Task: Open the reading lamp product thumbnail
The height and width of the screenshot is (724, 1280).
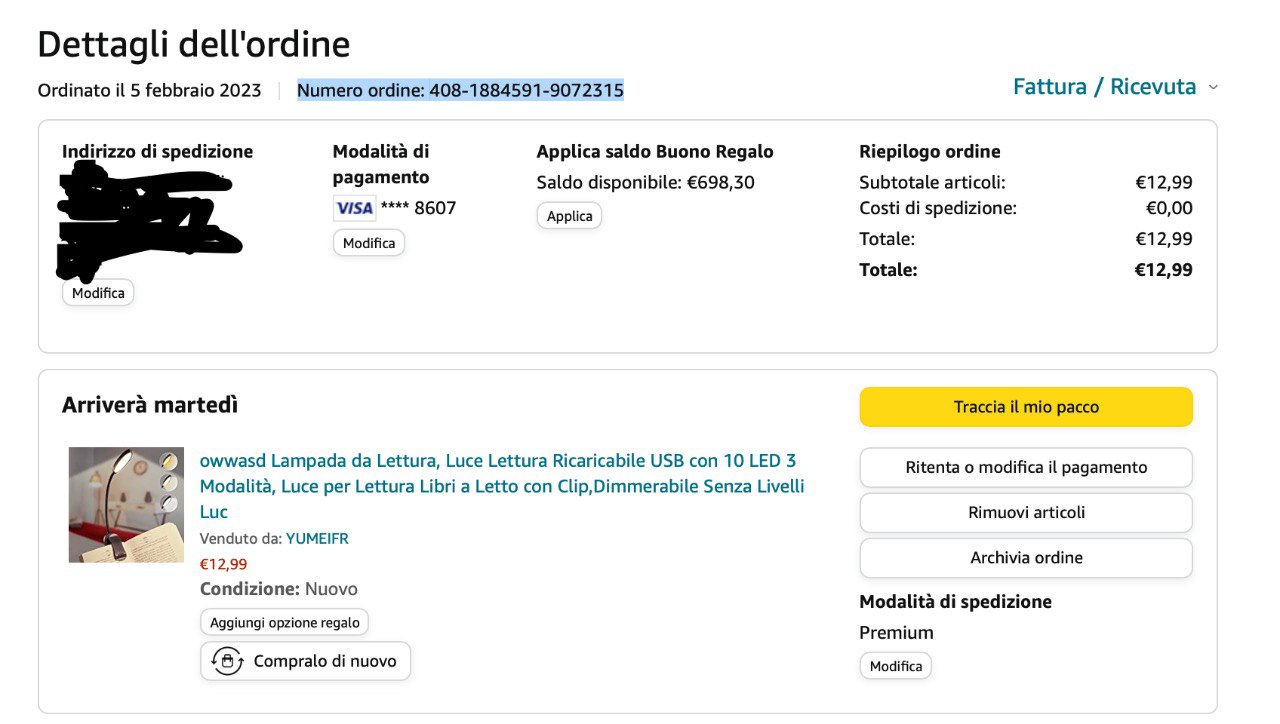Action: pos(126,505)
